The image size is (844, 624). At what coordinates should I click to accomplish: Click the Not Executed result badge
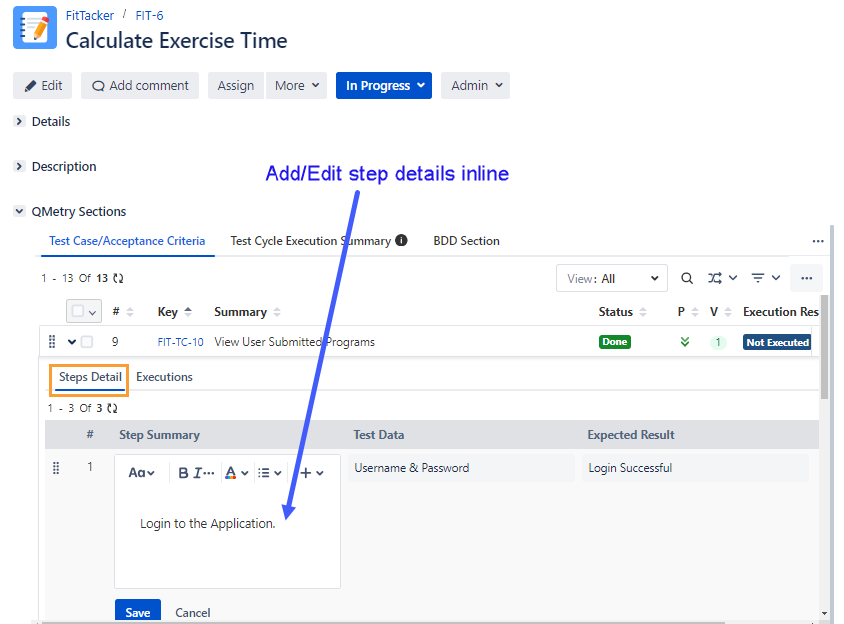pos(777,342)
